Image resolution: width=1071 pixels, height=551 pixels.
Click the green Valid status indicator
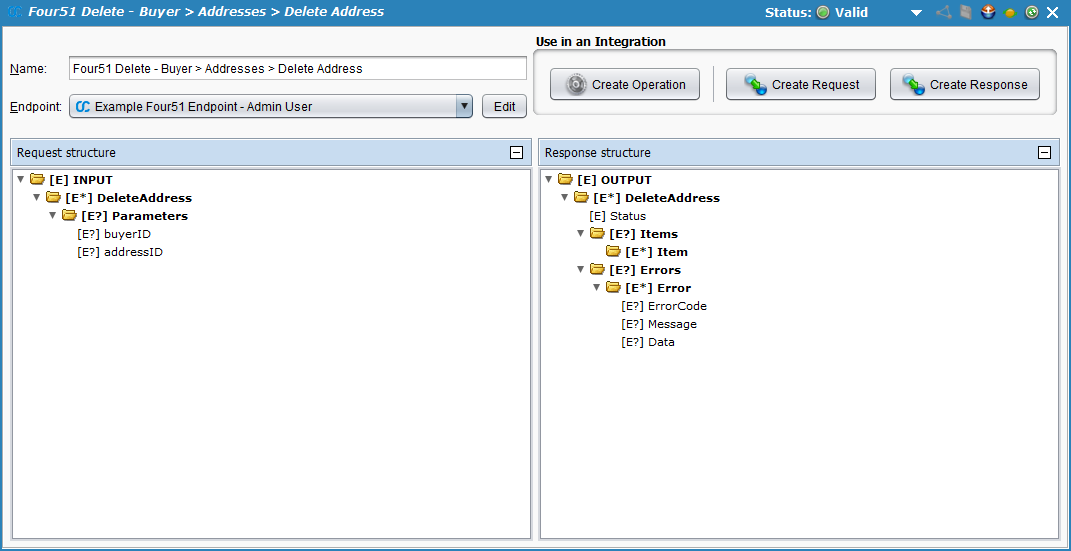click(x=823, y=13)
